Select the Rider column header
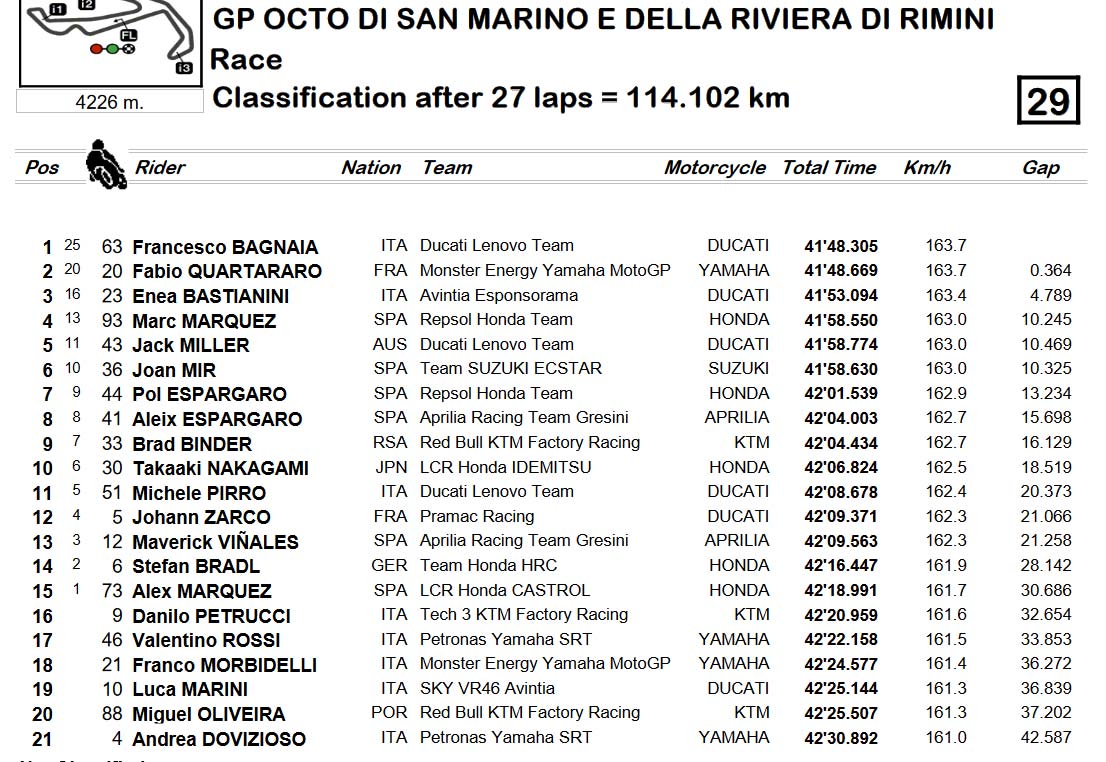The image size is (1106, 762). tap(160, 167)
